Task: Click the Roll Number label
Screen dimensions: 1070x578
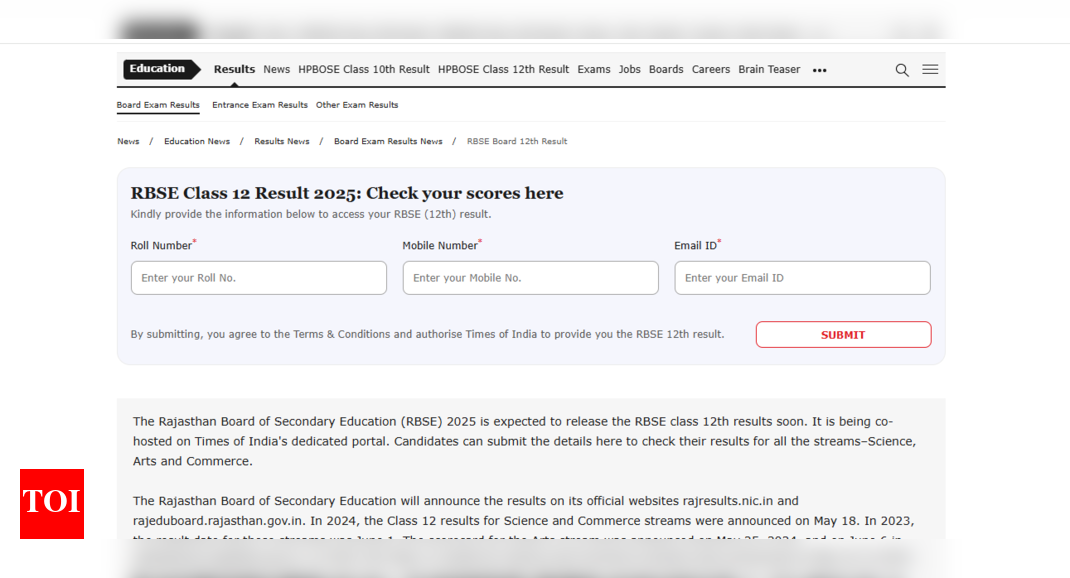Action: (x=162, y=245)
